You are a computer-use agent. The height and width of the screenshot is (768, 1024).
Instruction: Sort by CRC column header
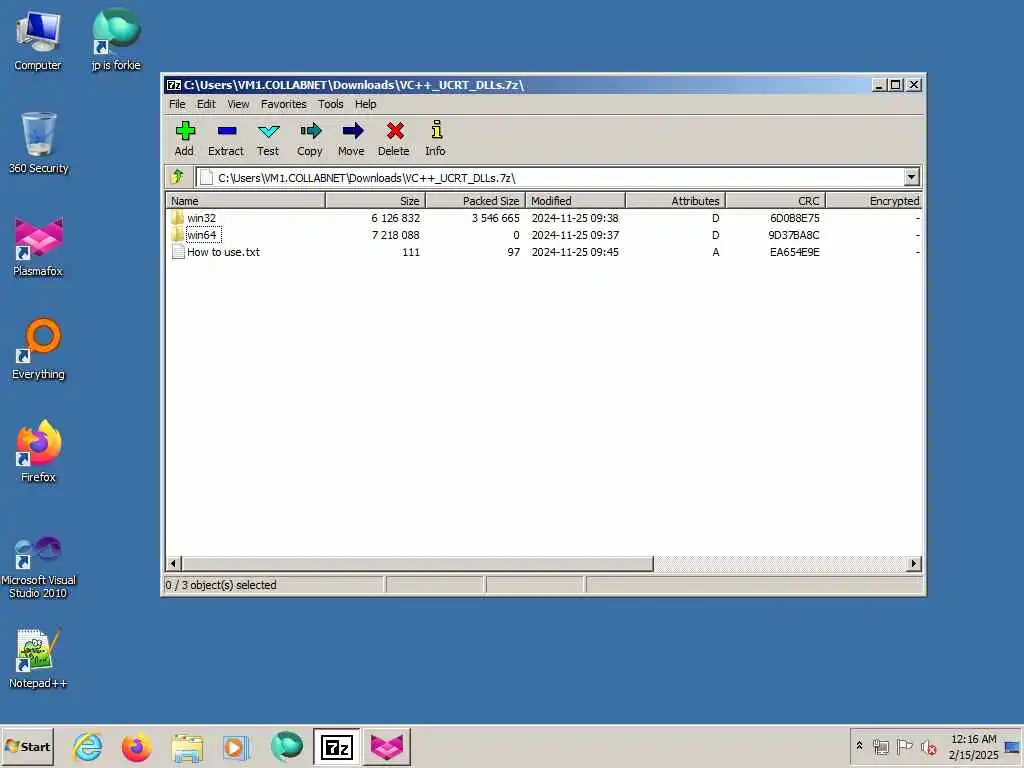(x=776, y=200)
